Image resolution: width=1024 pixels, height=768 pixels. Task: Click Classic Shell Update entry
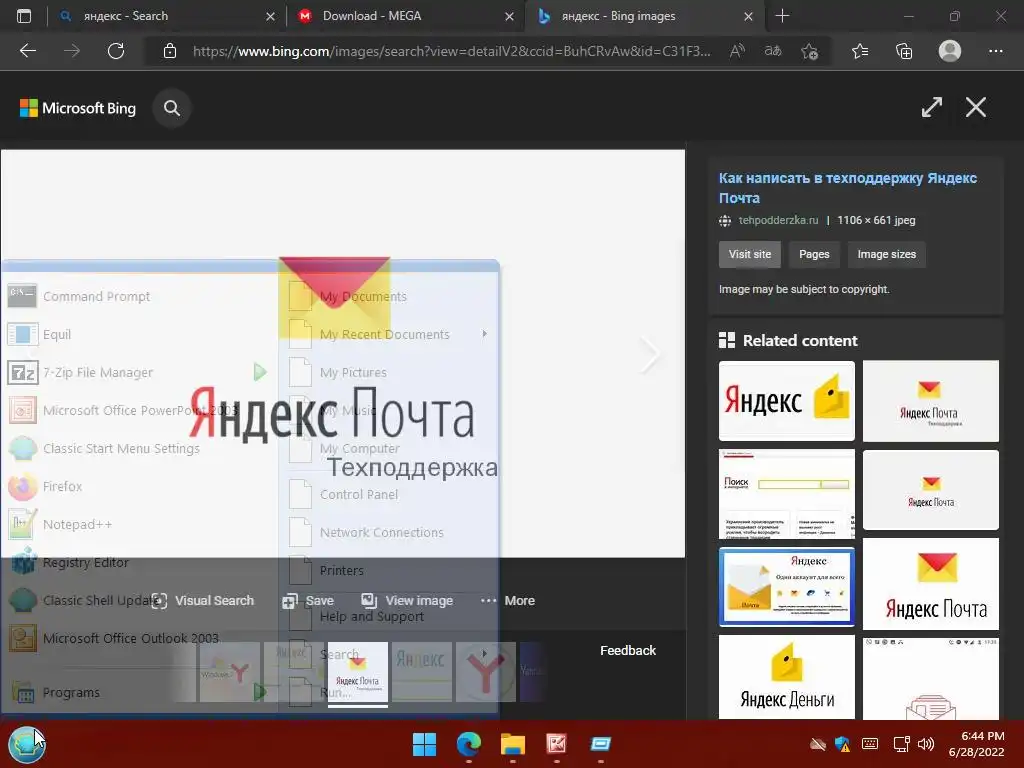[85, 600]
